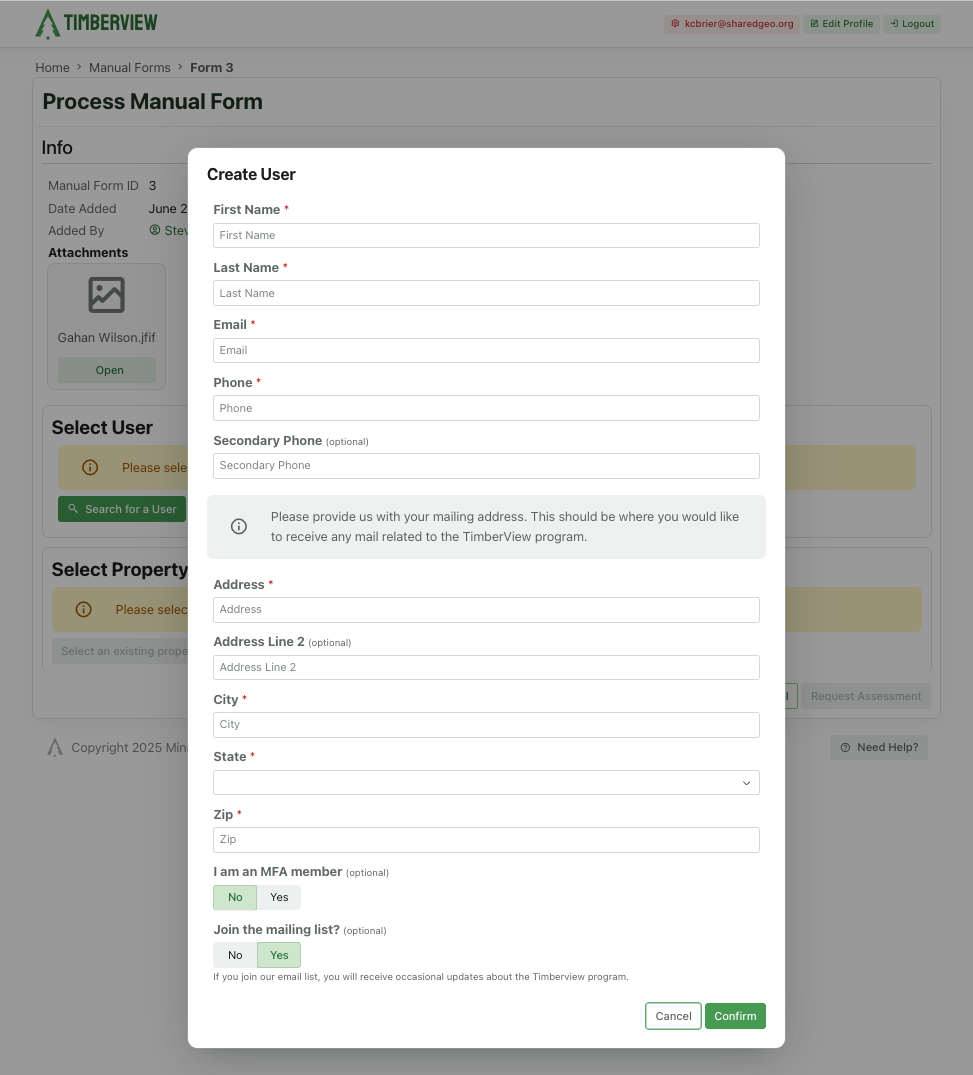Viewport: 973px width, 1075px height.
Task: Click the Gahan Wilson.jfif file name
Action: point(106,337)
